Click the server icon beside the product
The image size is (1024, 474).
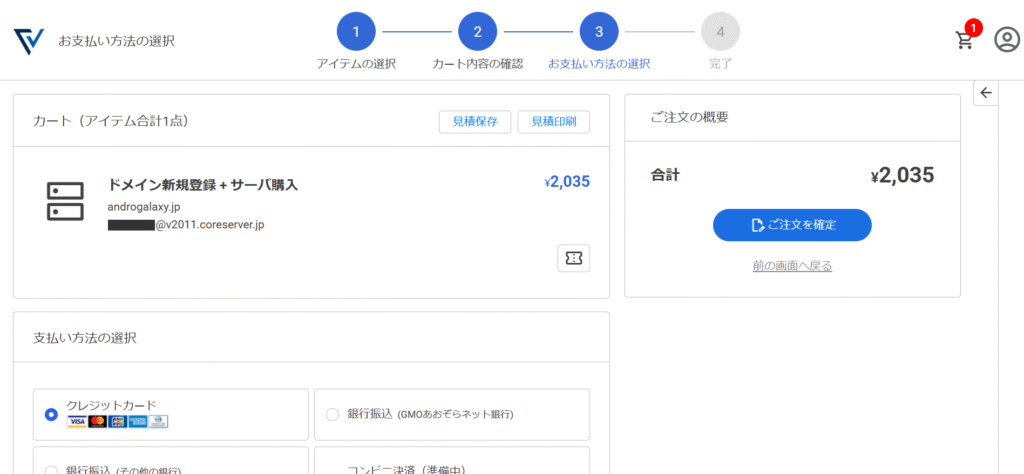tap(65, 201)
